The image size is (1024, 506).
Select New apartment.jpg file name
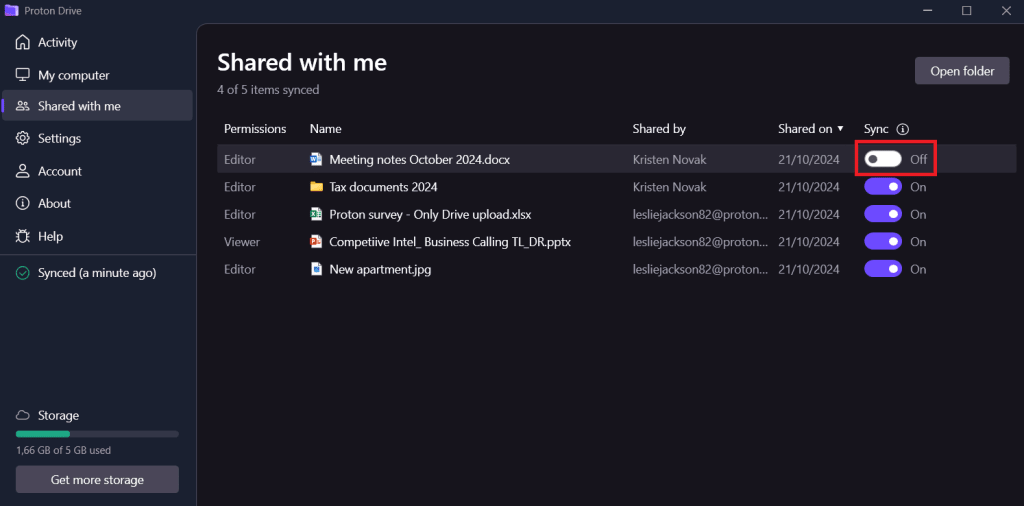pyautogui.click(x=380, y=269)
